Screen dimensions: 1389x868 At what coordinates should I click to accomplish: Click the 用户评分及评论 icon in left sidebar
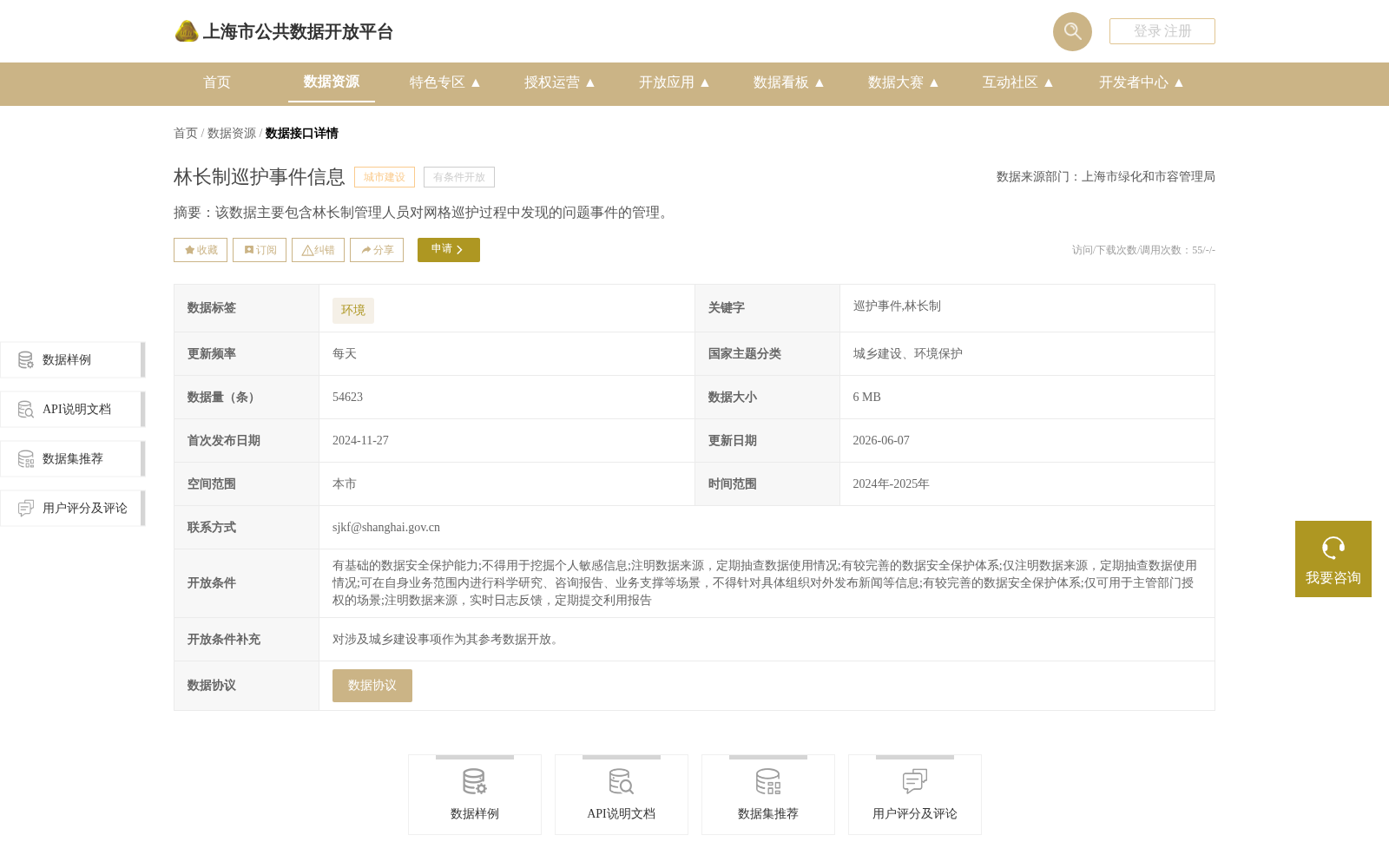coord(26,508)
